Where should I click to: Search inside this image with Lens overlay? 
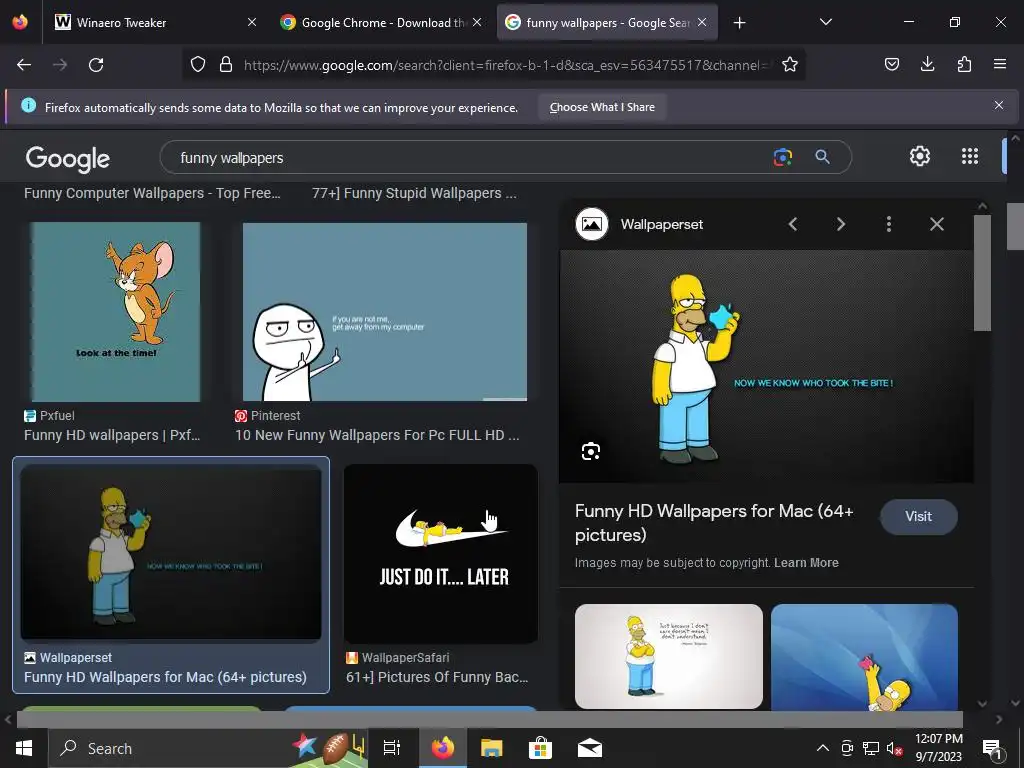(x=590, y=451)
